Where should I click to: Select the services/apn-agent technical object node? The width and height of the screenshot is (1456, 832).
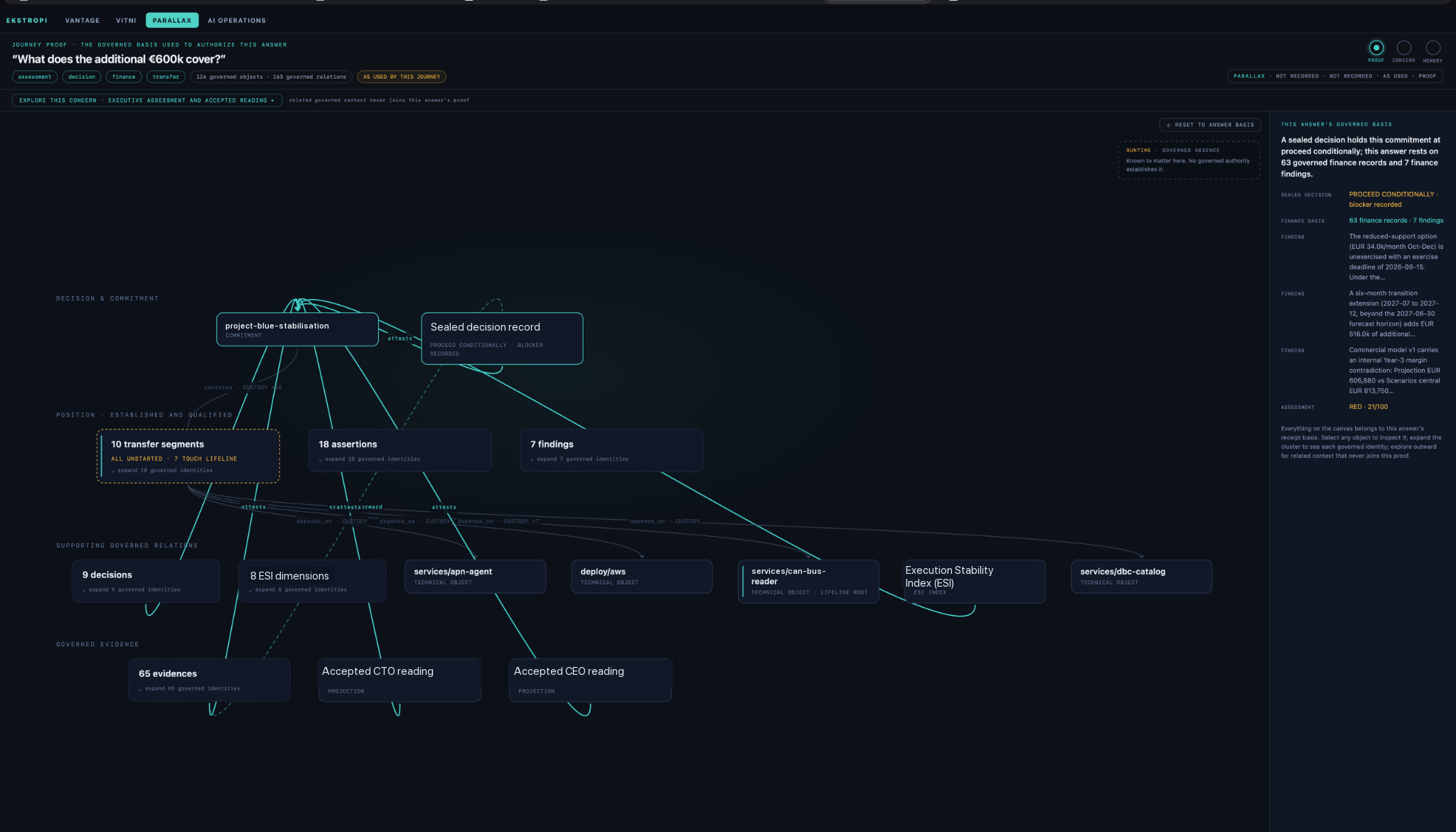[476, 577]
